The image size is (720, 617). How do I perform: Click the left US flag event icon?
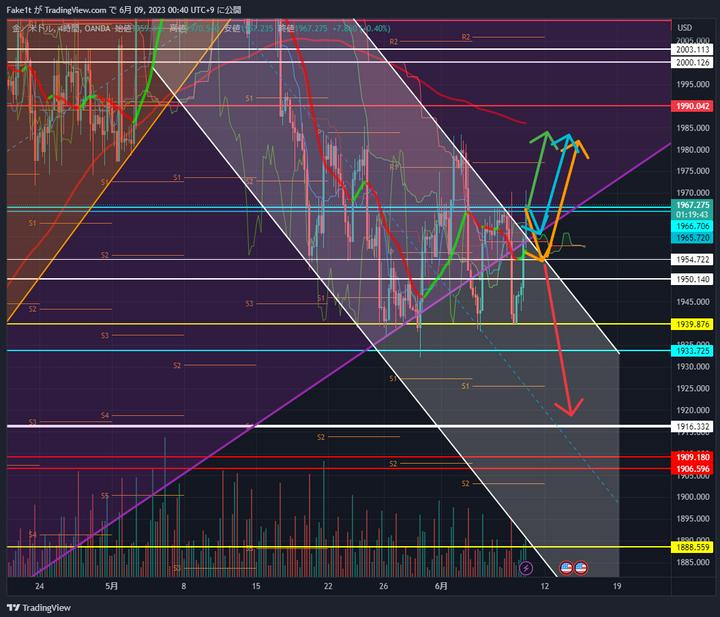click(565, 568)
